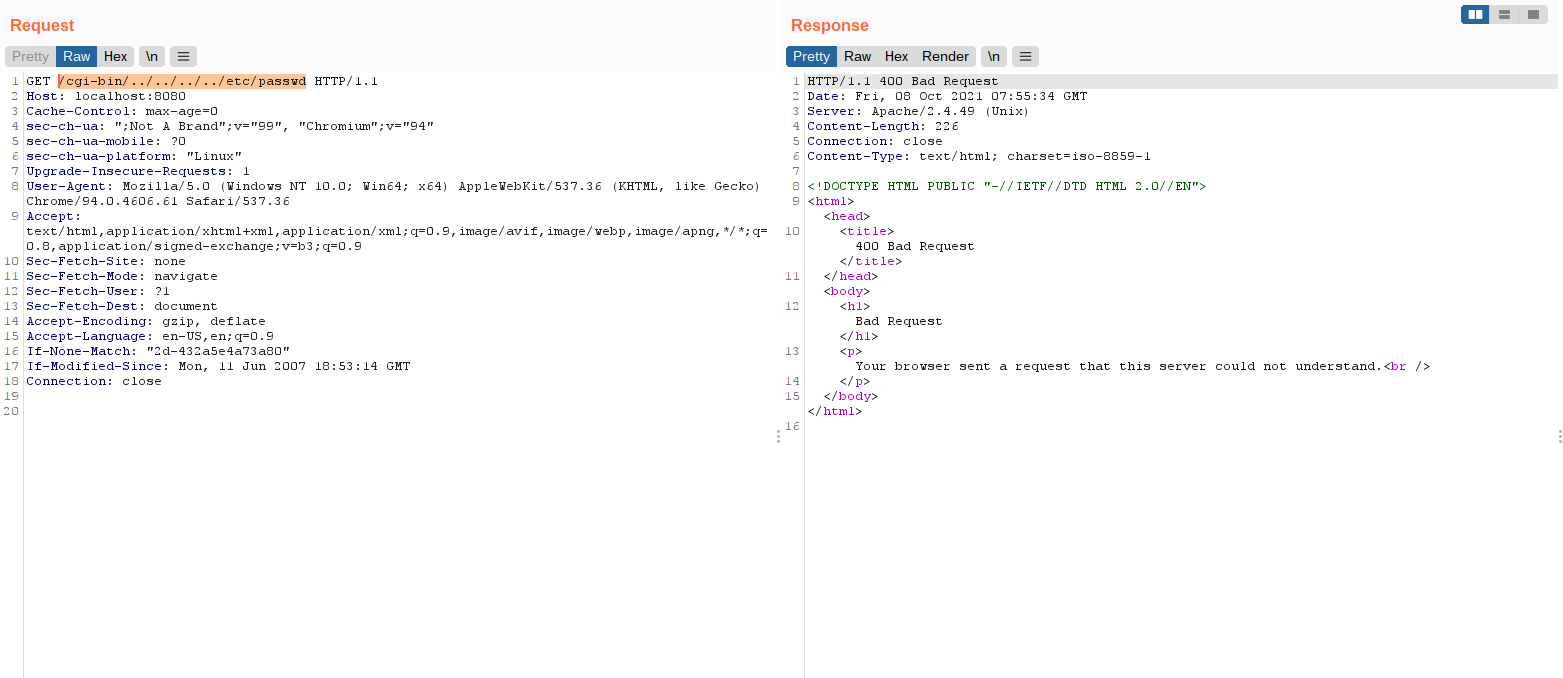Screen dimensions: 1563x678
Task: Click the Accept-Encoding: gzip, deflate line
Action: coord(146,321)
